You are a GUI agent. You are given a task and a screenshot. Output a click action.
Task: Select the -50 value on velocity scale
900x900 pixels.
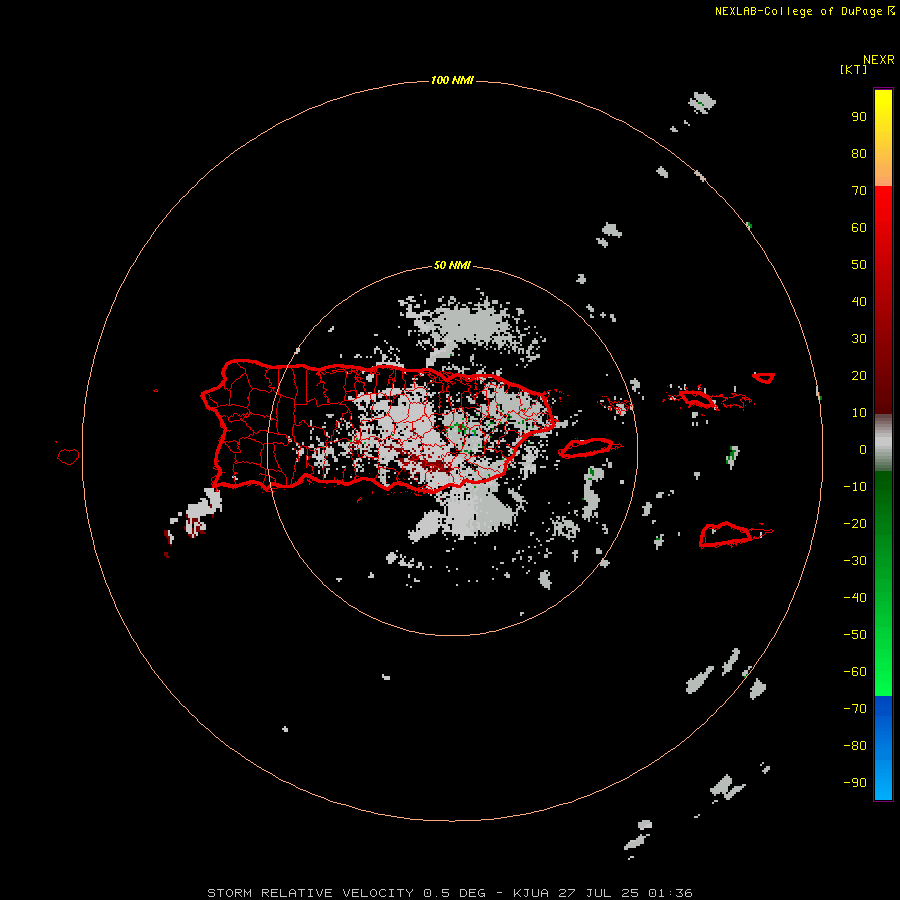tap(855, 635)
